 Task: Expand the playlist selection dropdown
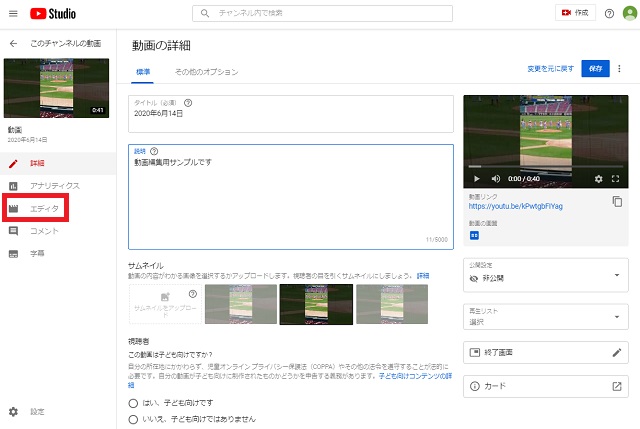point(546,317)
